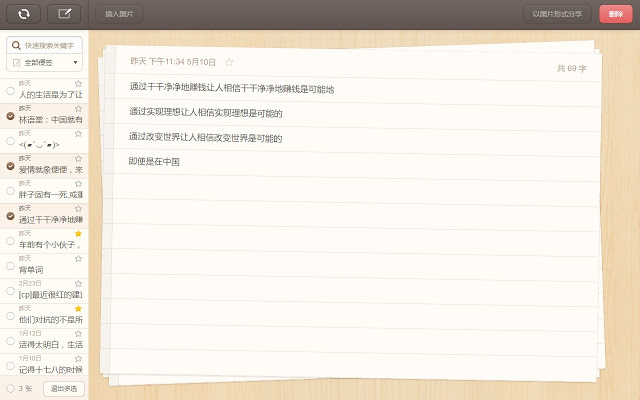This screenshot has height=400, width=640.
Task: Select checkbox for note 记得十七八的时候
Action: point(11,366)
